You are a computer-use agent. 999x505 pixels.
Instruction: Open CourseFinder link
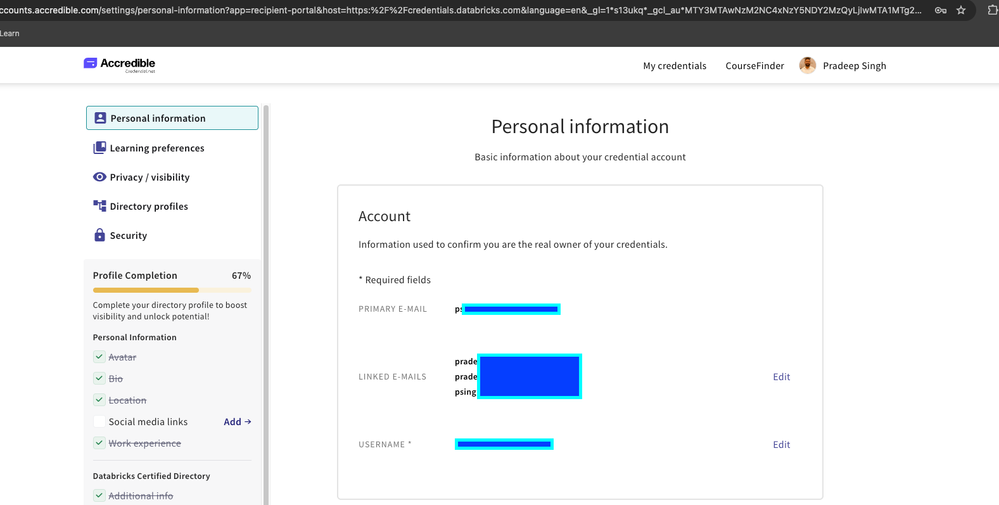[x=754, y=66]
